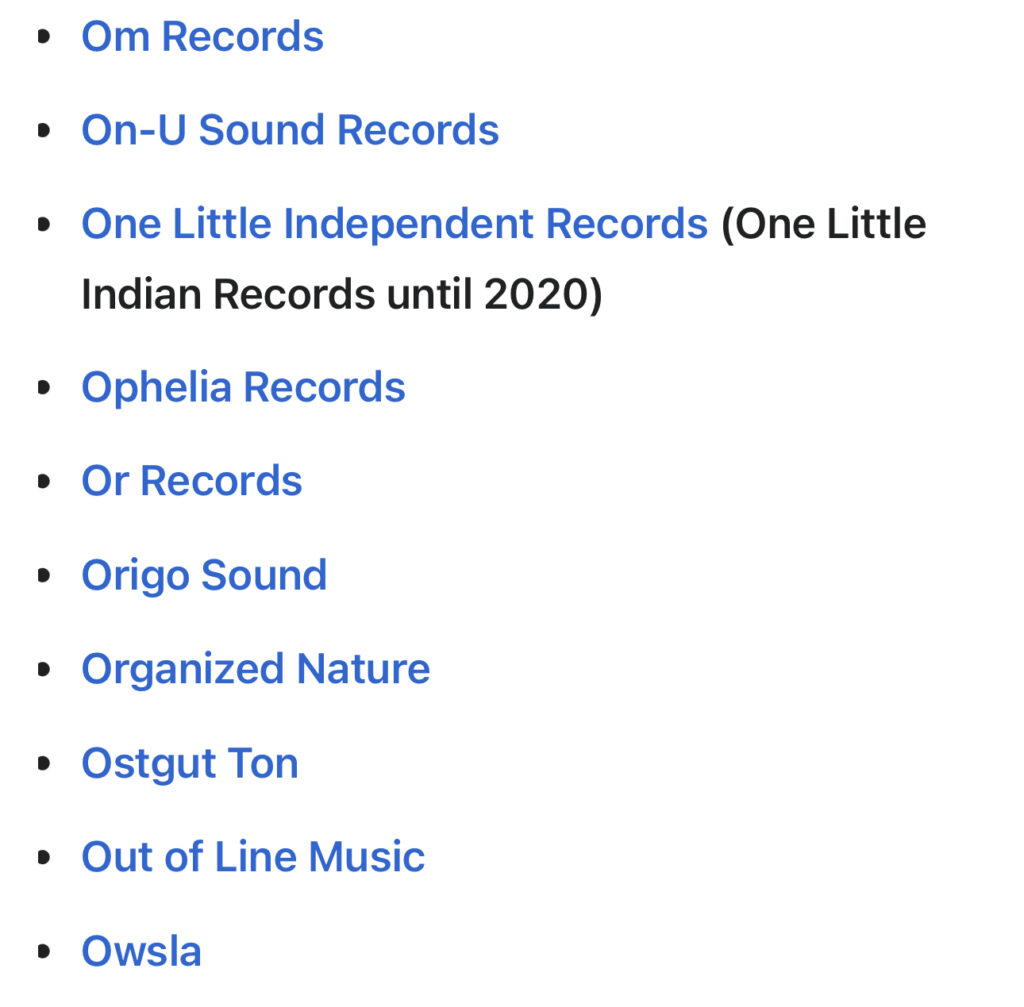Go to the Organized Nature link
The height and width of the screenshot is (1007, 1024).
[x=255, y=669]
